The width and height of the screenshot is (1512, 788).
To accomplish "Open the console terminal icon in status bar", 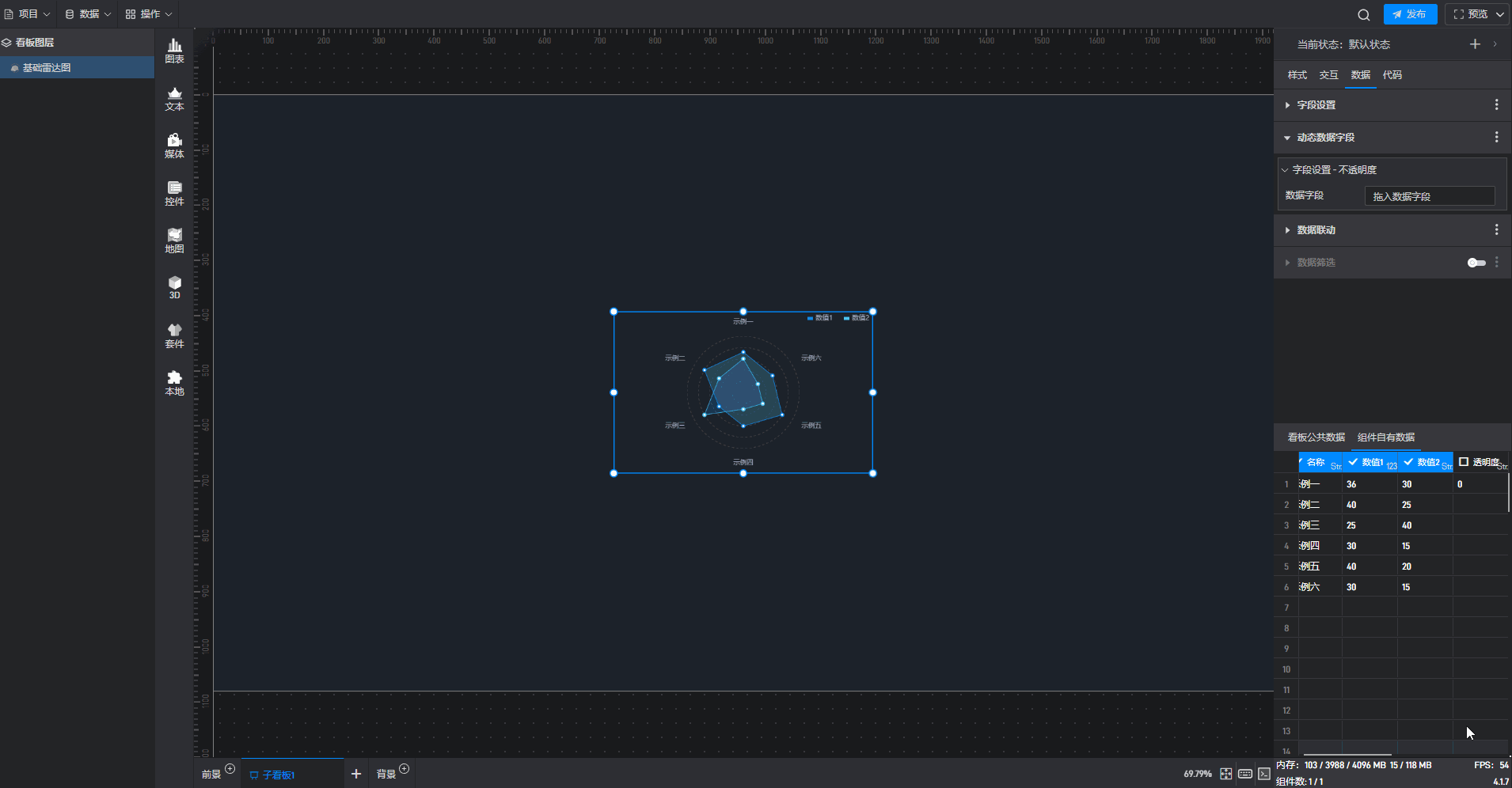I will pos(1264,774).
